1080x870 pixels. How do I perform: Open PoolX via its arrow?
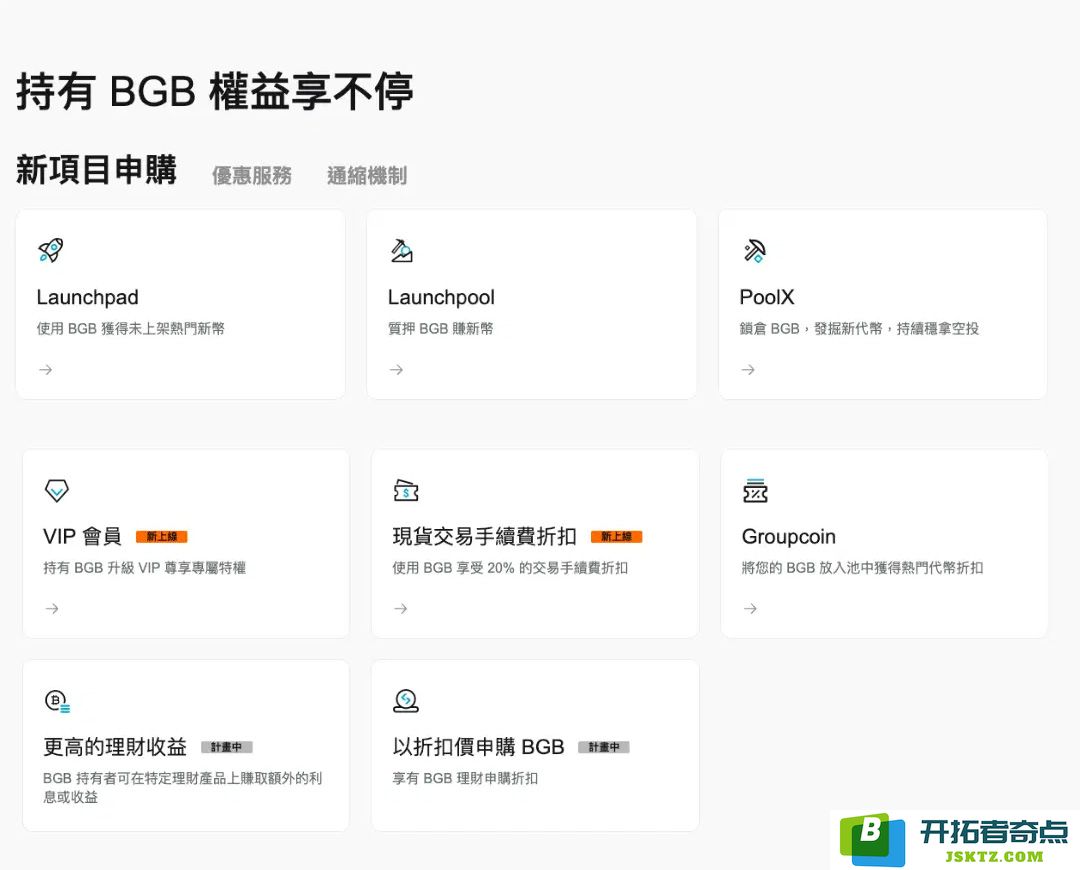(748, 370)
